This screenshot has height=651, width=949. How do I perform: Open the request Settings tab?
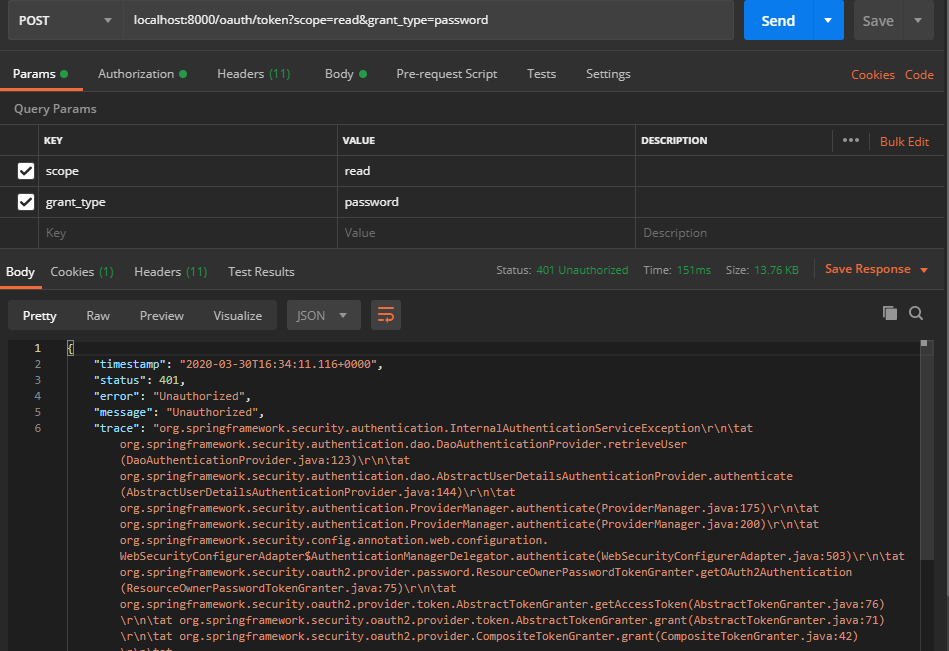[608, 74]
